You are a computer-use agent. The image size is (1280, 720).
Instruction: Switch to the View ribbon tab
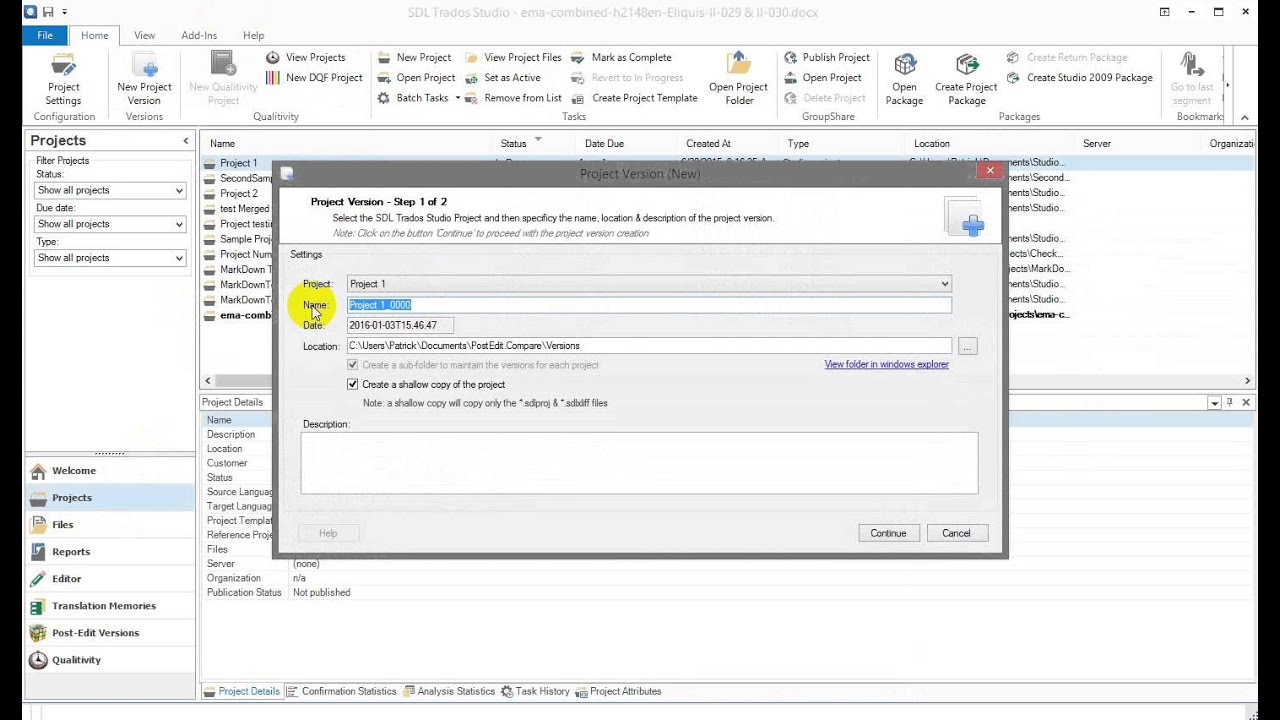pos(144,35)
